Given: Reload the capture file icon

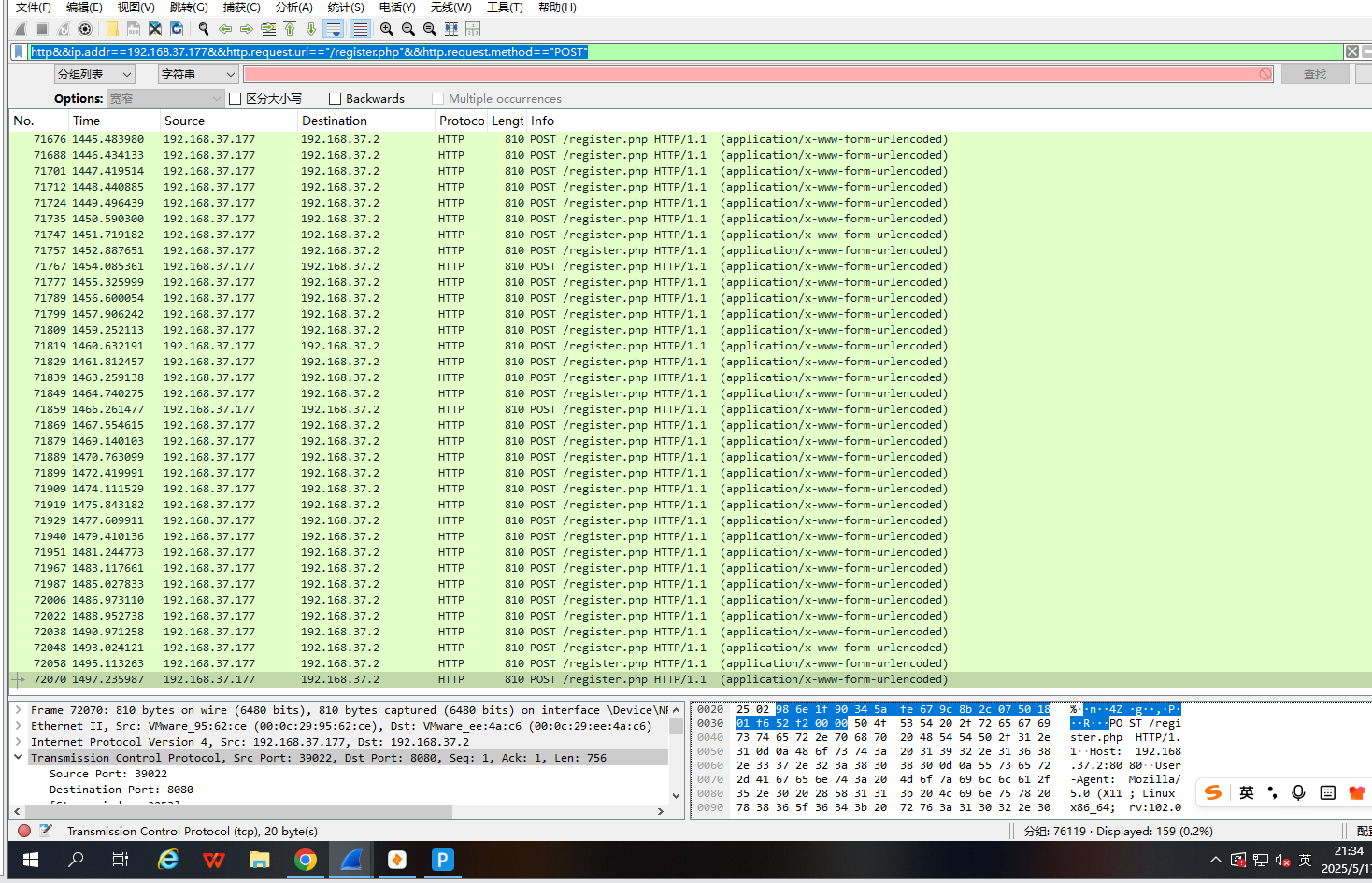Looking at the screenshot, I should (x=177, y=29).
